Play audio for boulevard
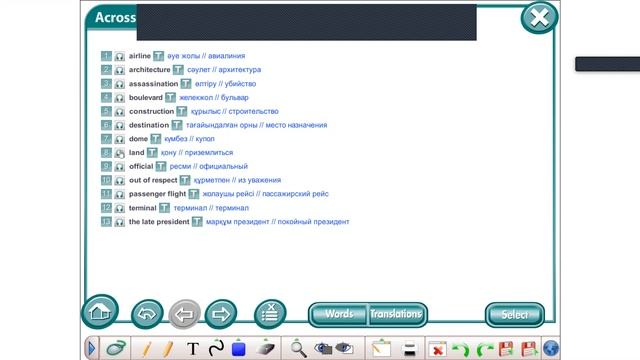This screenshot has width=640, height=360. (x=119, y=98)
